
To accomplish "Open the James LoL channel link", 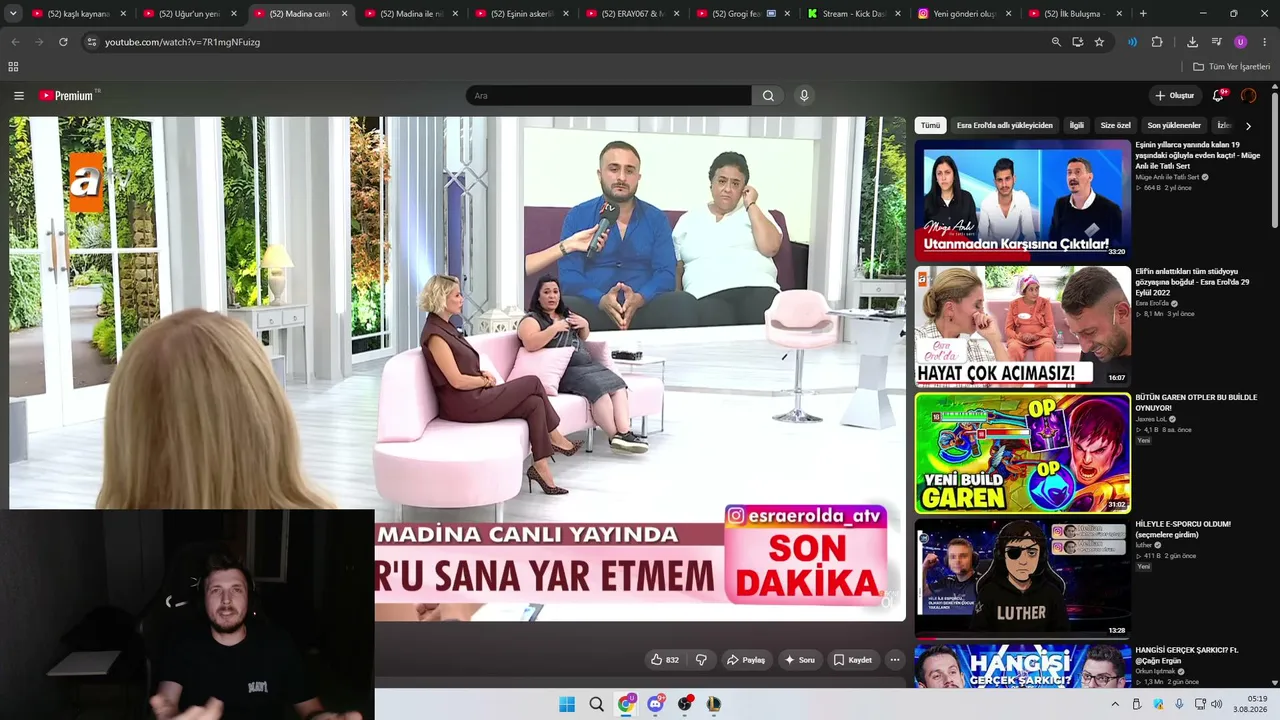I will click(x=1150, y=419).
